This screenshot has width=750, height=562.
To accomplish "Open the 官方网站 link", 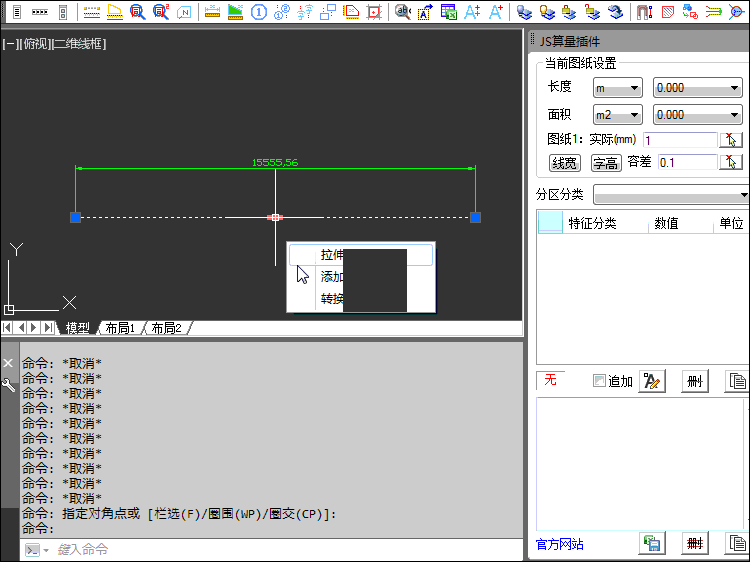I will pos(560,545).
